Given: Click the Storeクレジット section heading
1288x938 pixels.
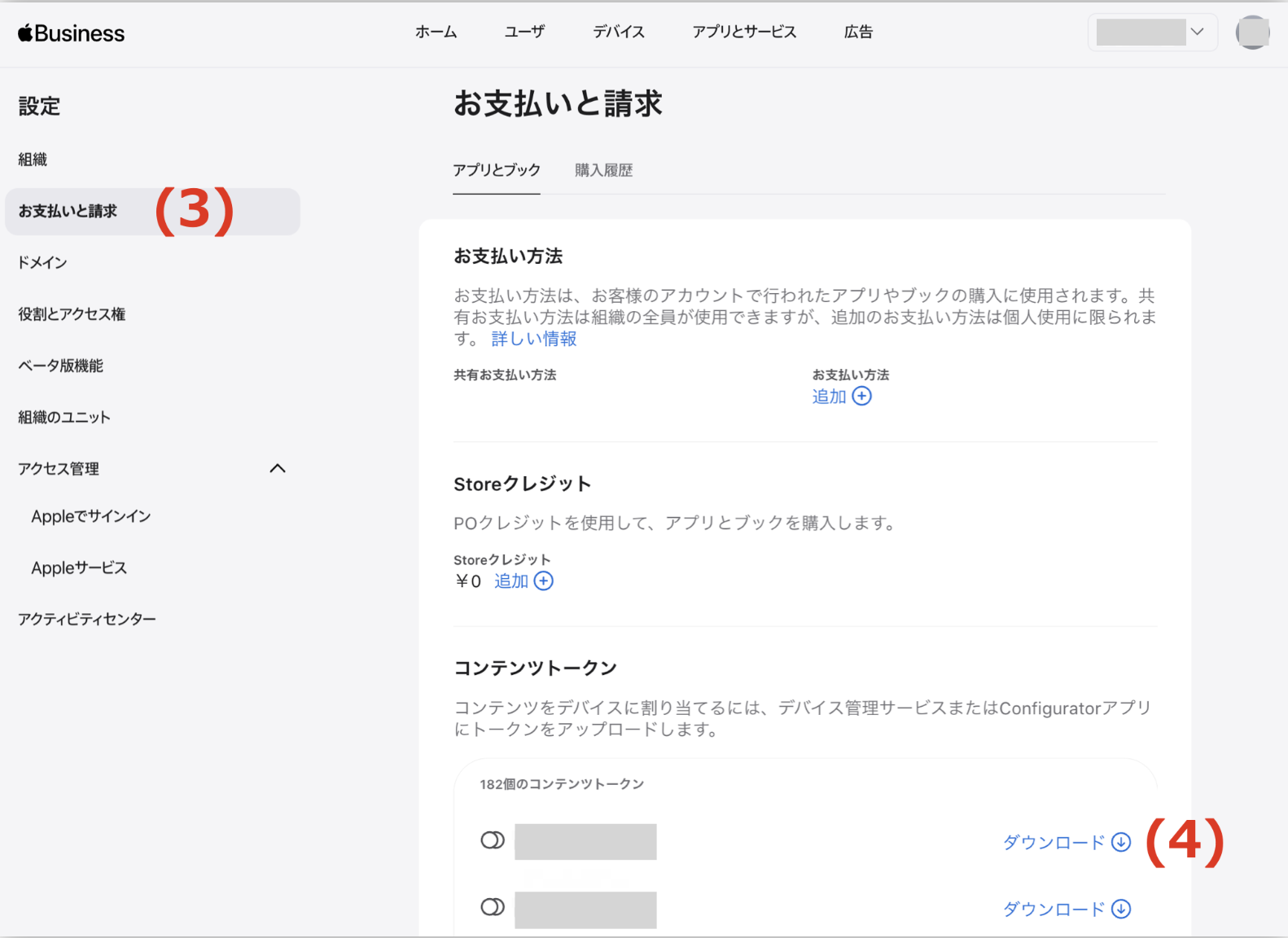Looking at the screenshot, I should pyautogui.click(x=523, y=484).
